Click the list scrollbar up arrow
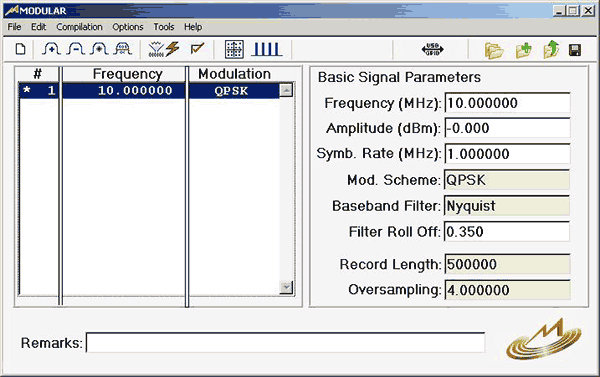Screen dimensions: 600x377 (286, 91)
